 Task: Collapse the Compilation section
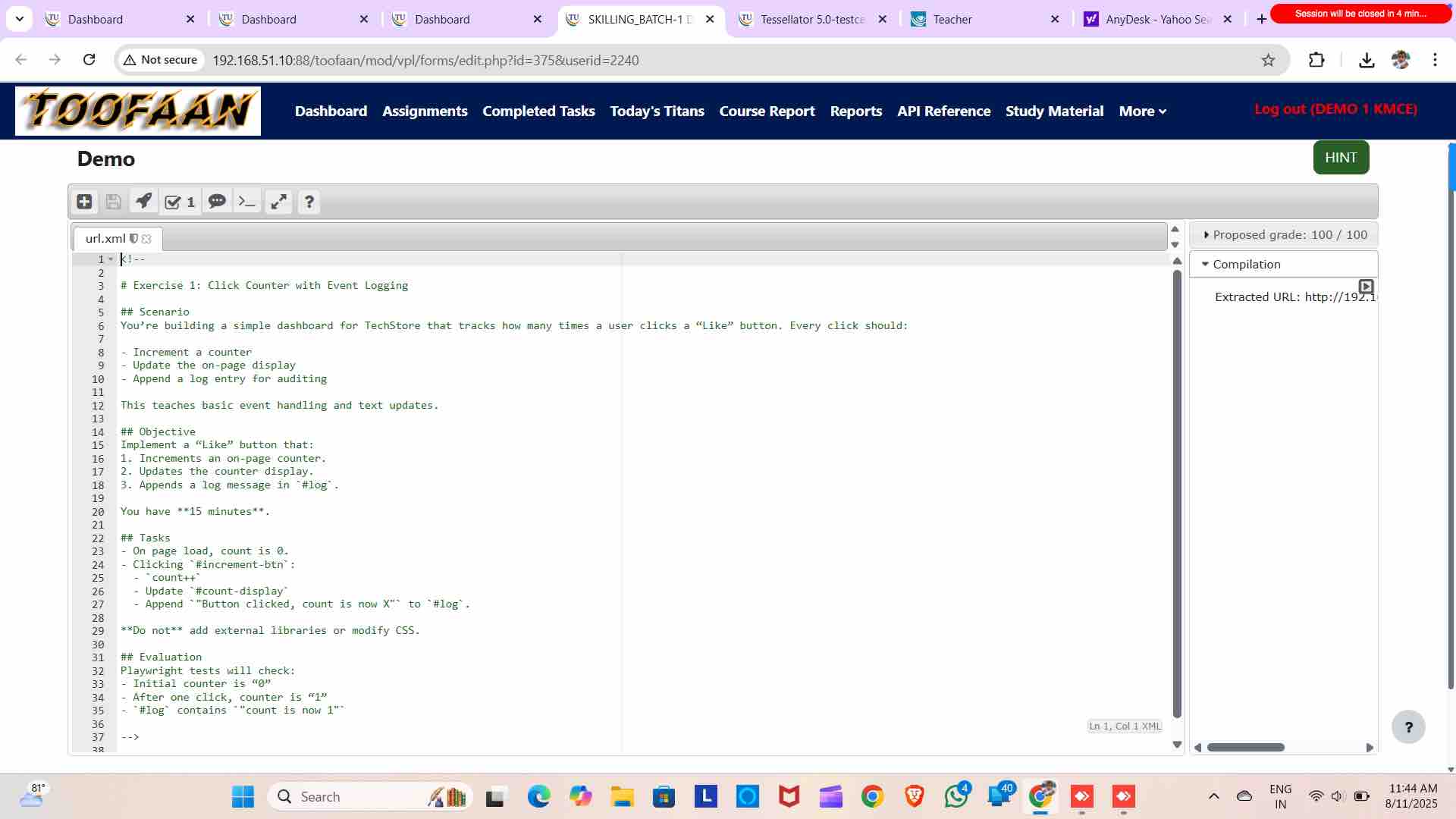click(x=1206, y=265)
